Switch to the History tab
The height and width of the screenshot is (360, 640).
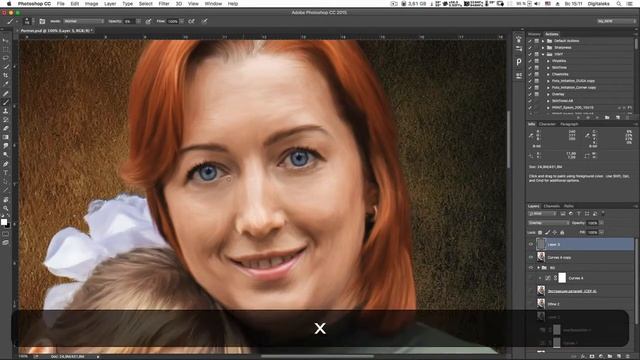[534, 34]
